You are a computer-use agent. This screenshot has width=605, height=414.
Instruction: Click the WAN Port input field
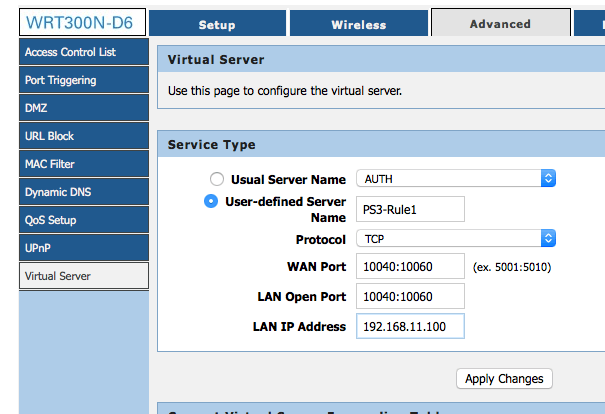410,266
